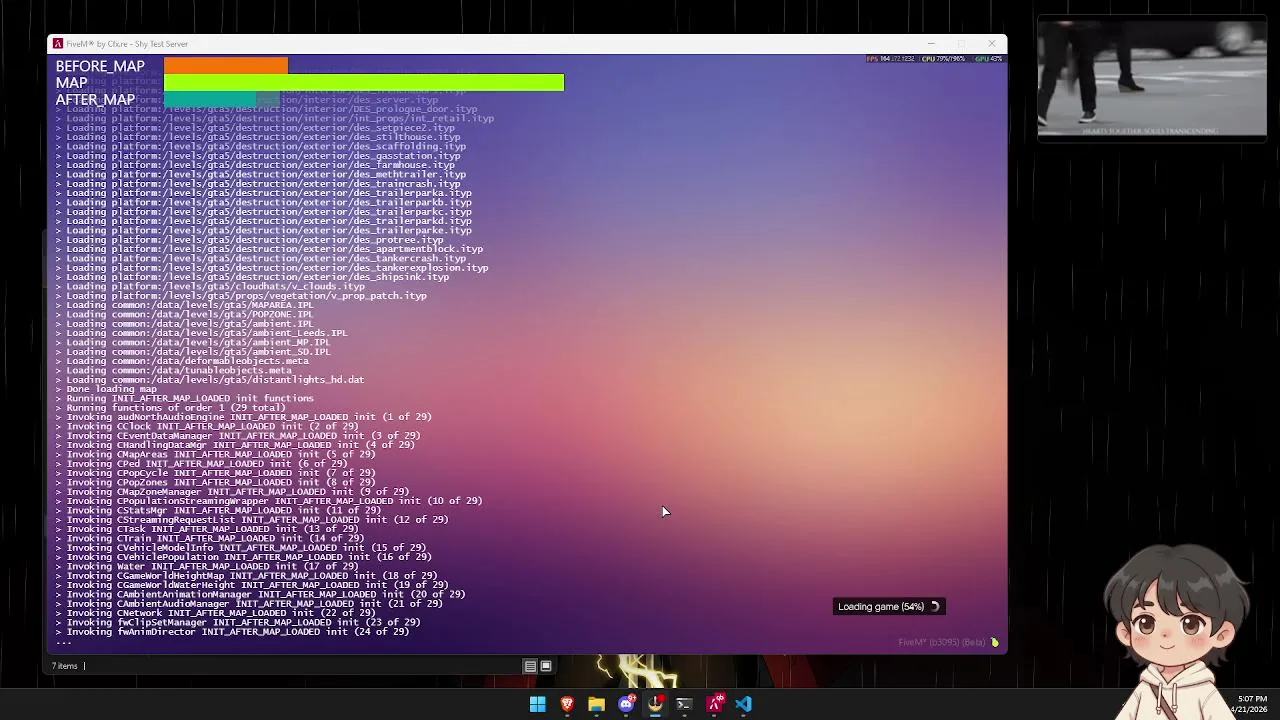Click the FiveM window title text
The image size is (1280, 720).
pos(127,44)
